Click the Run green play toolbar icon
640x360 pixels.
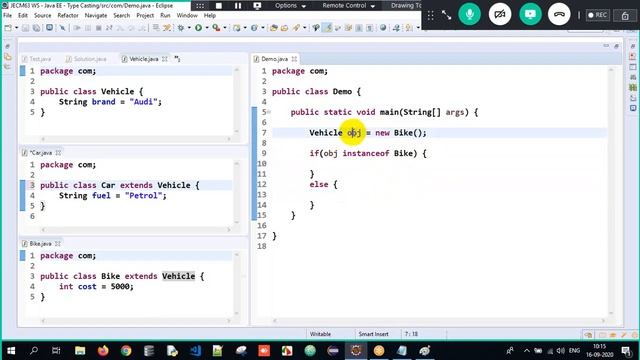(x=198, y=28)
